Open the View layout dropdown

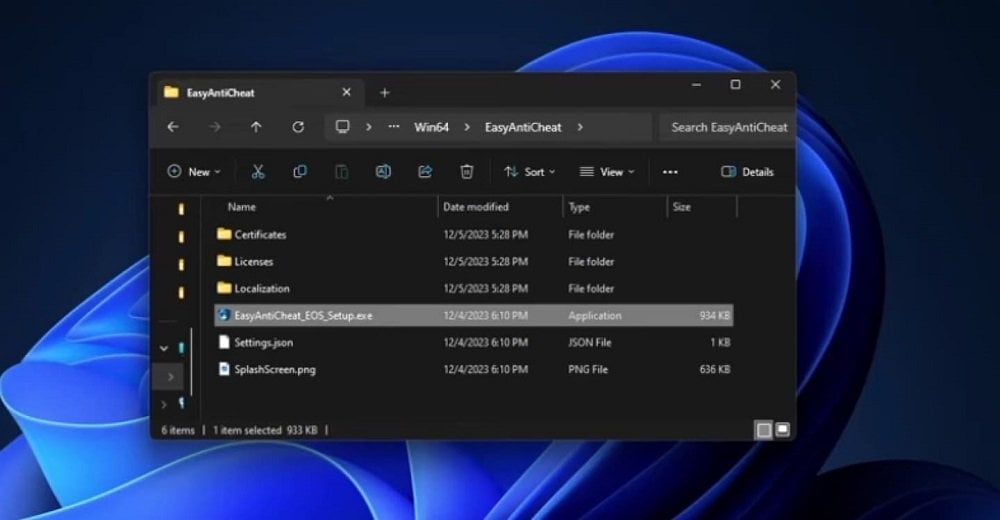[607, 172]
